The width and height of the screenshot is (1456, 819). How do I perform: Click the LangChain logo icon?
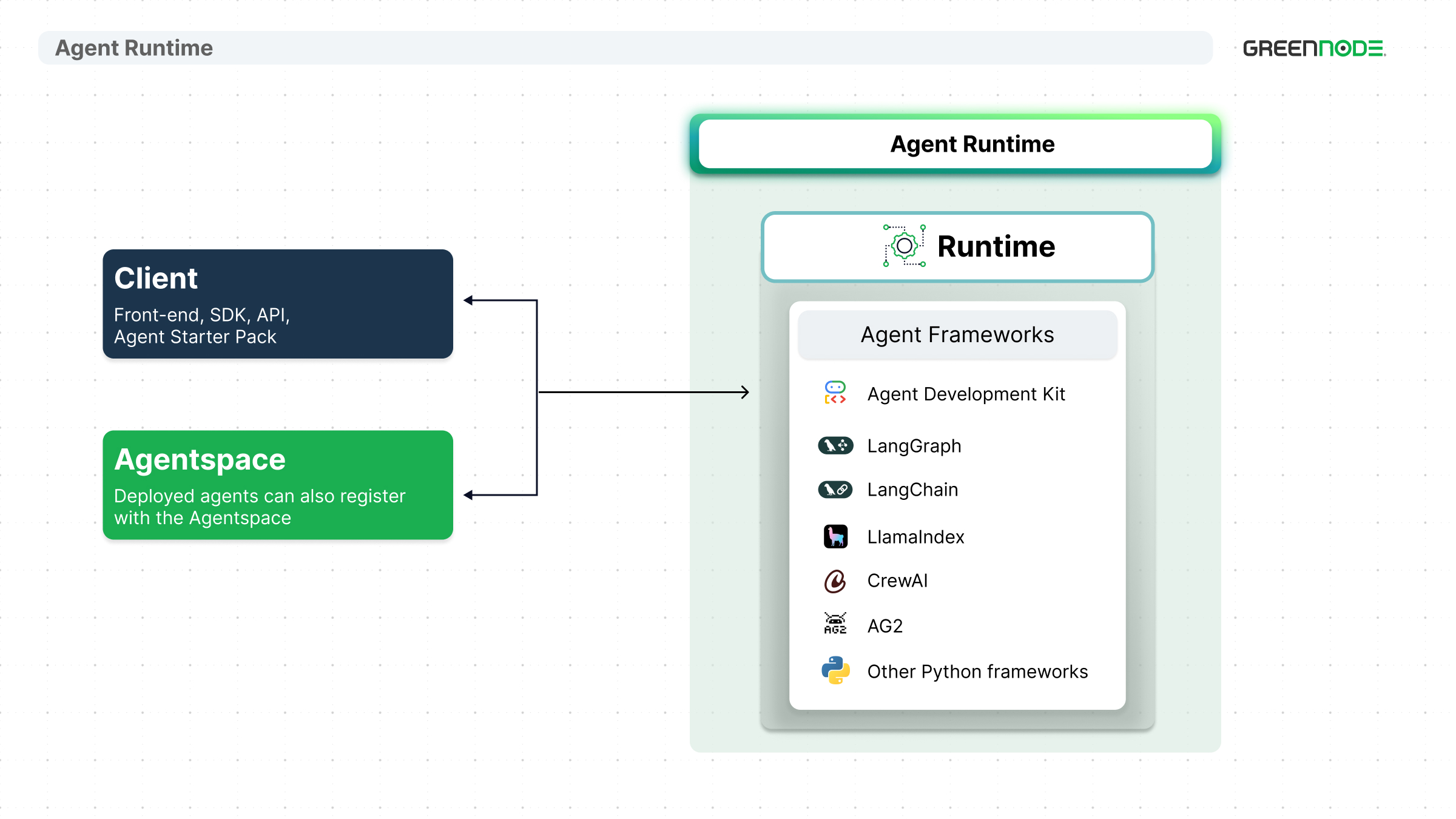[x=835, y=489]
